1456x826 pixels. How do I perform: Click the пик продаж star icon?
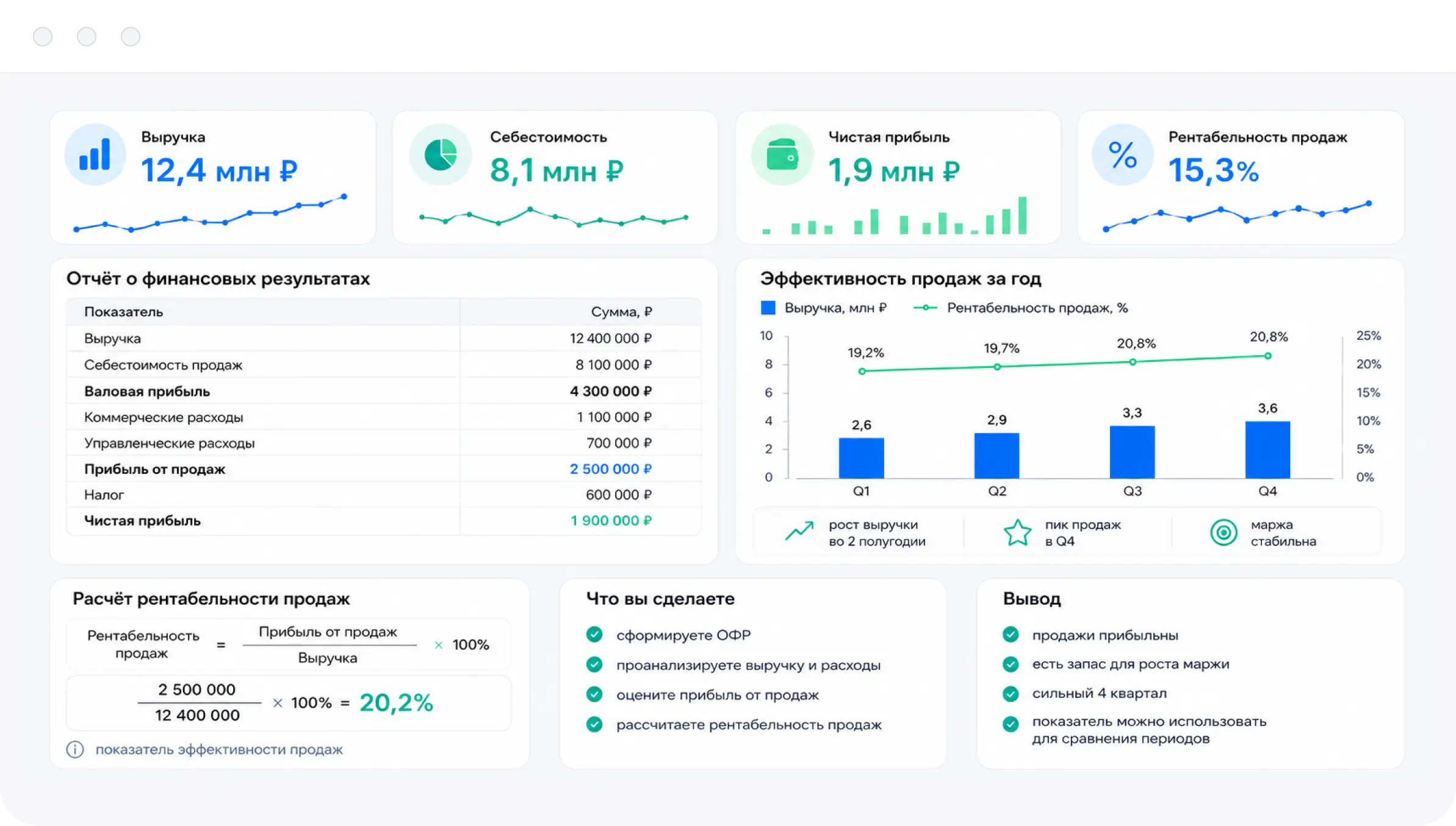click(1017, 533)
